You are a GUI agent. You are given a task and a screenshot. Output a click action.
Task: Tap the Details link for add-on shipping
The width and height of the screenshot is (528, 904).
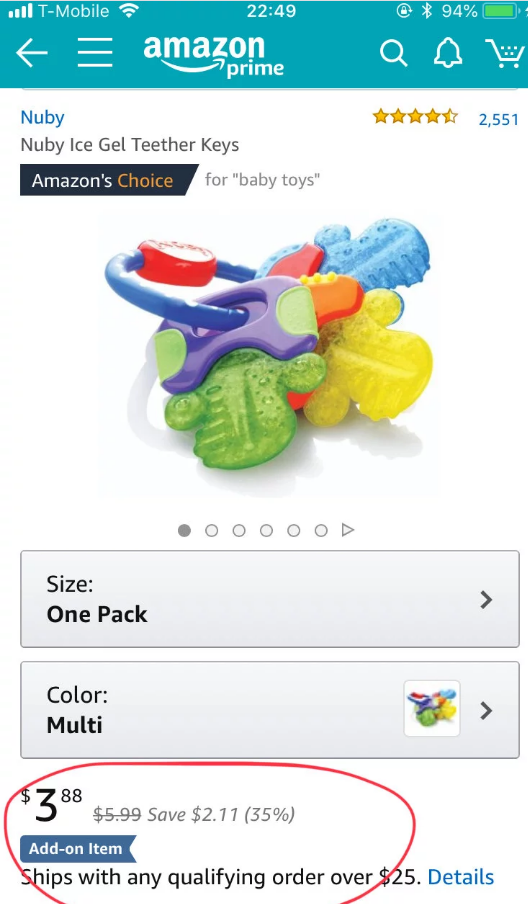point(461,877)
